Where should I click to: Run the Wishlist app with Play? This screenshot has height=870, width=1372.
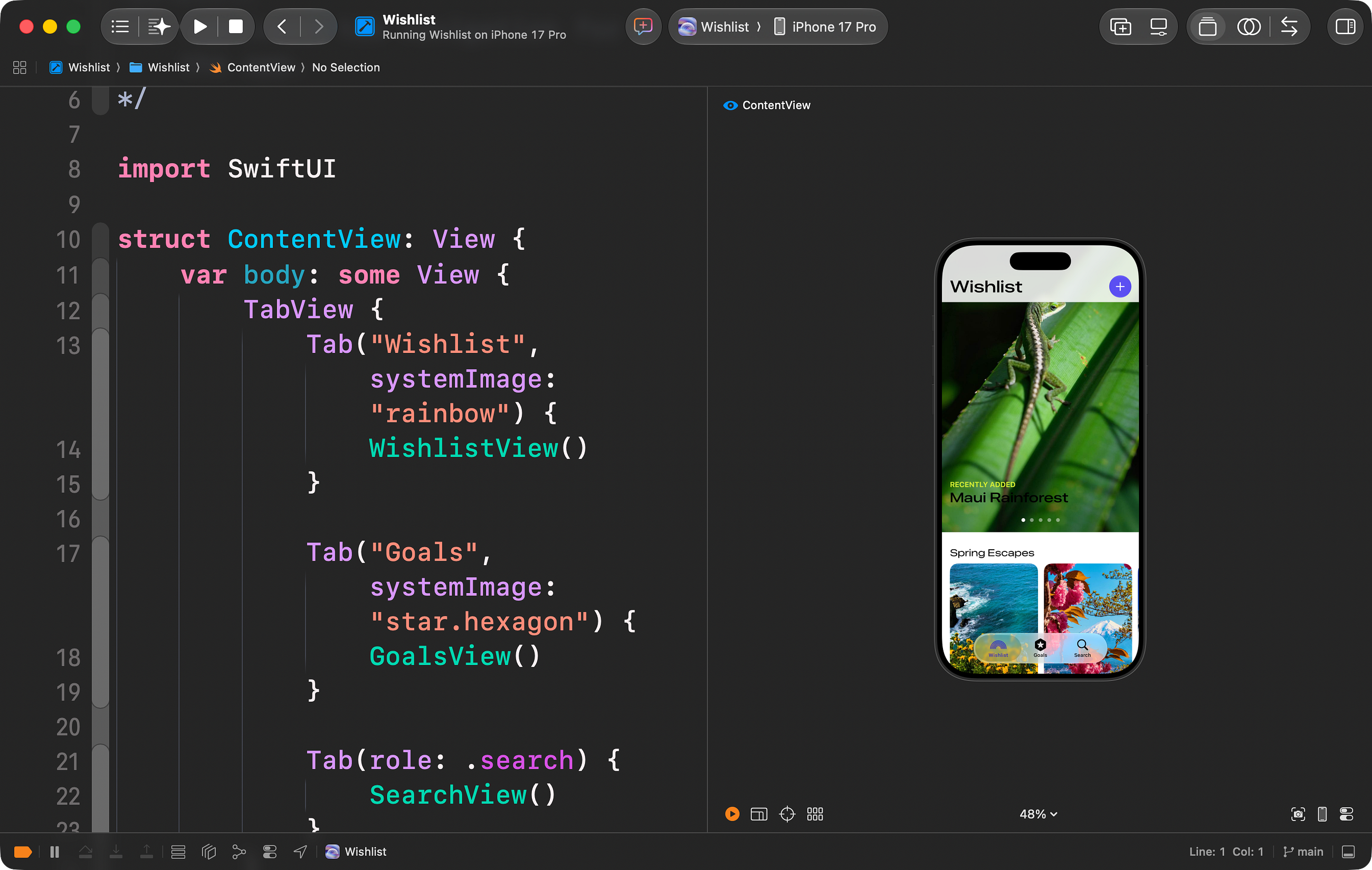click(x=199, y=26)
